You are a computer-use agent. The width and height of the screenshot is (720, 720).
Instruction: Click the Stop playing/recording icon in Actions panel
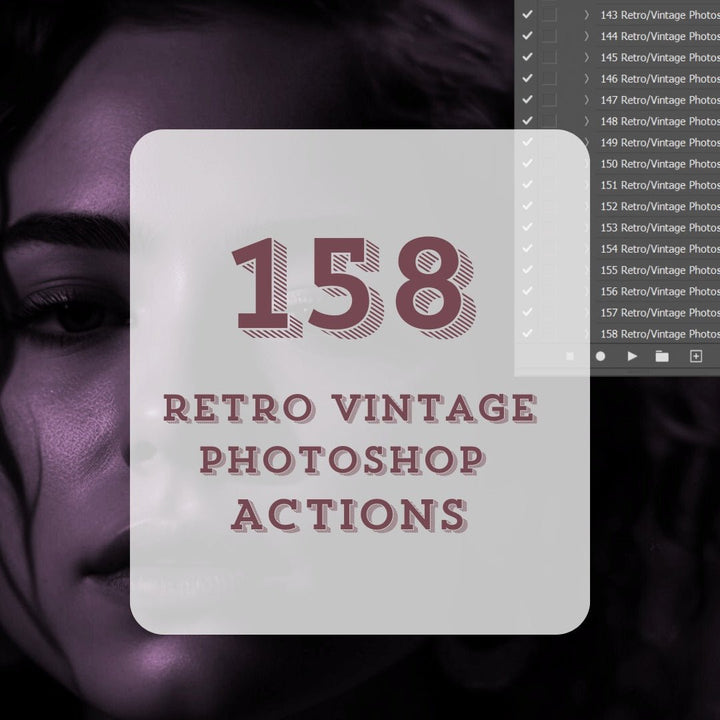coord(570,356)
